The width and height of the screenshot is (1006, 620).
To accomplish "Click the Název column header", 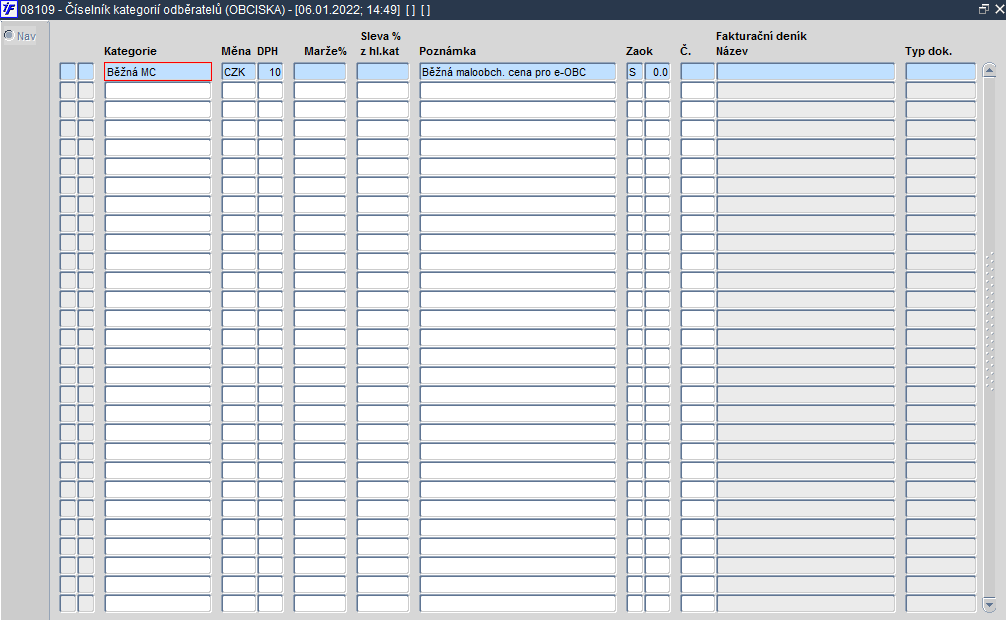I will (732, 51).
